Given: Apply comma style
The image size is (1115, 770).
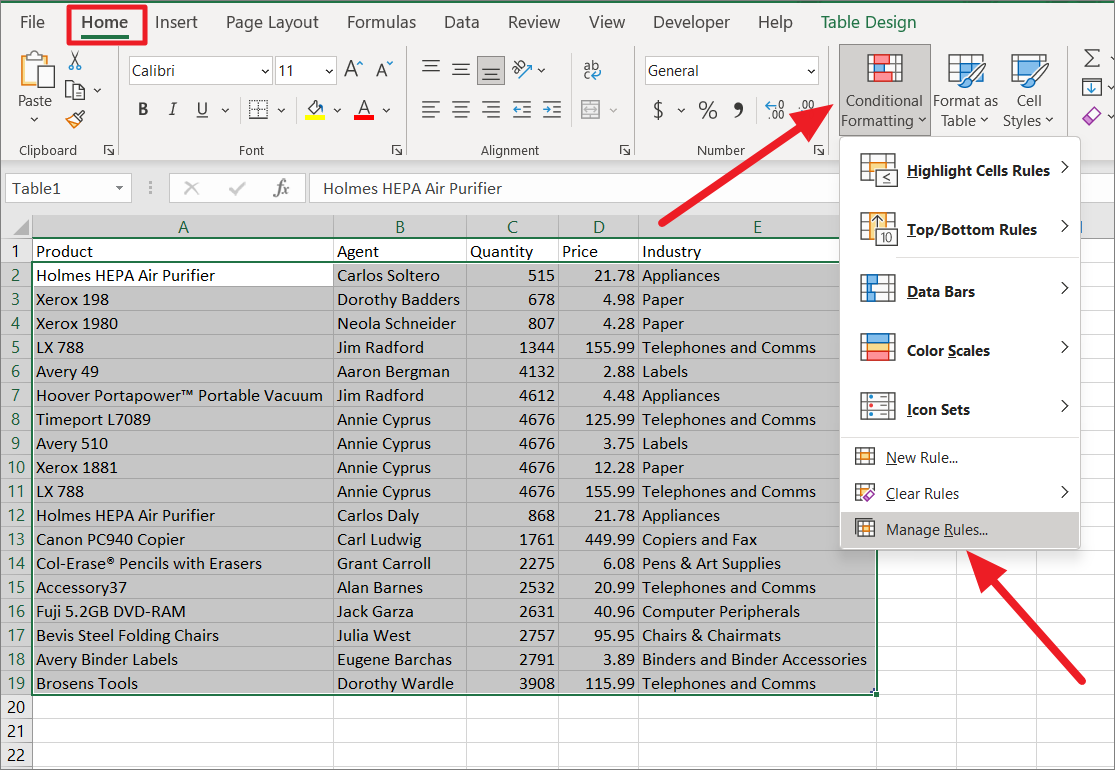Looking at the screenshot, I should click(739, 110).
